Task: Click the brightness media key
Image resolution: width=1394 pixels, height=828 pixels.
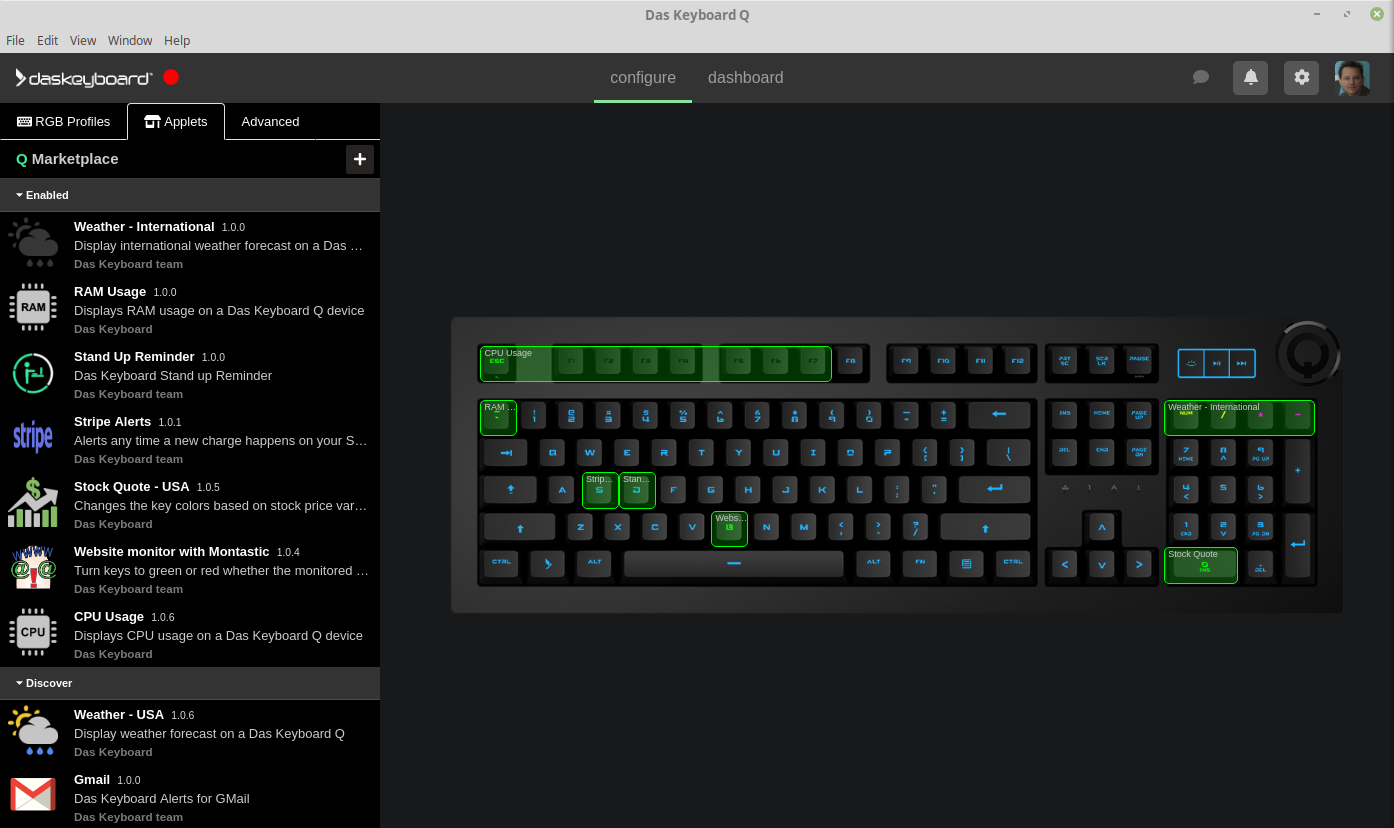Action: (1191, 363)
